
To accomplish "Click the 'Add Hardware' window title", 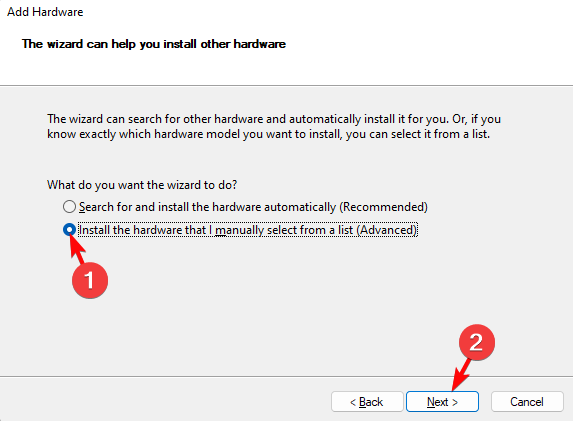I will (45, 12).
